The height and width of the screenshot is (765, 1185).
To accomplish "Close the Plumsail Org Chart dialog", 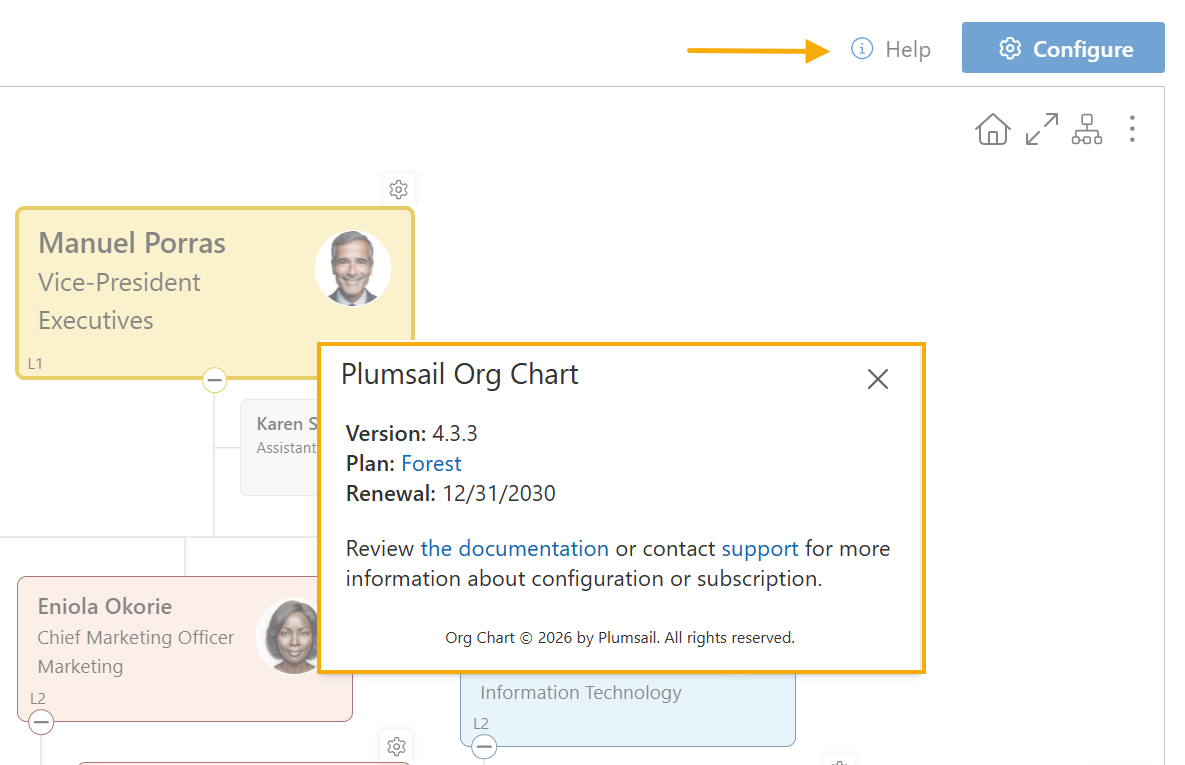I will click(x=877, y=379).
